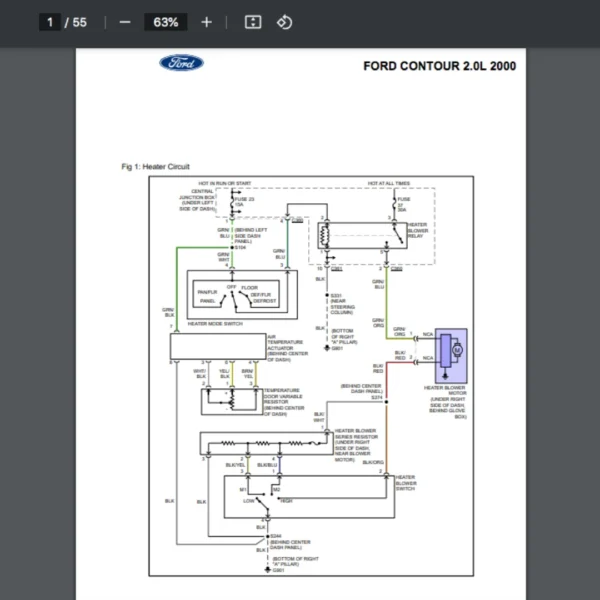600x600 pixels.
Task: Click the G801 ground symbol under S331
Action: (x=328, y=348)
